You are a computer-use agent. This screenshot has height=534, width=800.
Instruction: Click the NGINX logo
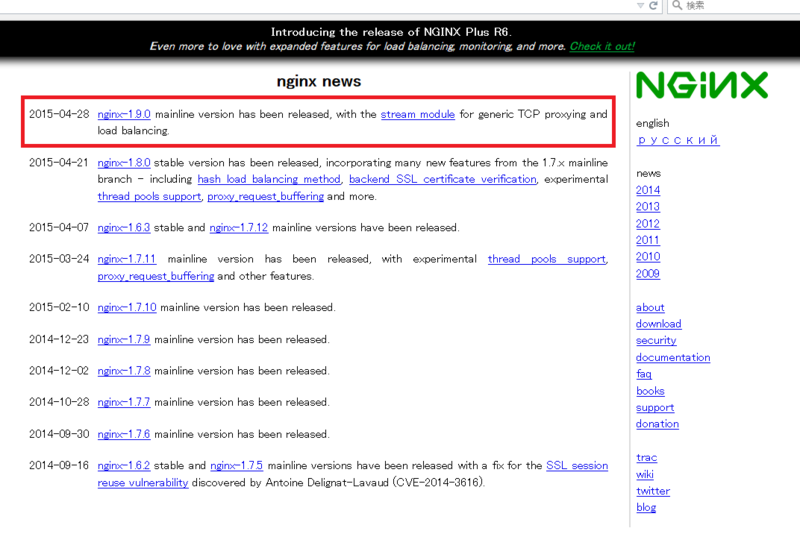(x=702, y=85)
